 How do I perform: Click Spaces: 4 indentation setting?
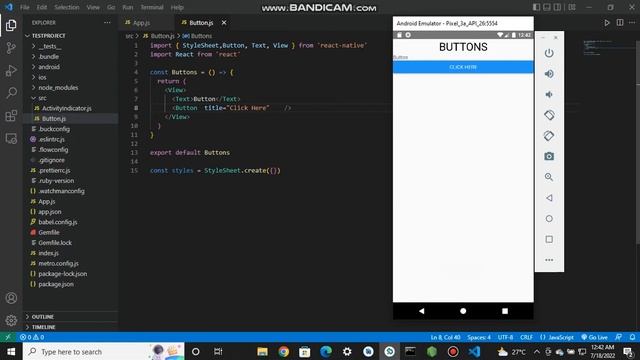(479, 337)
